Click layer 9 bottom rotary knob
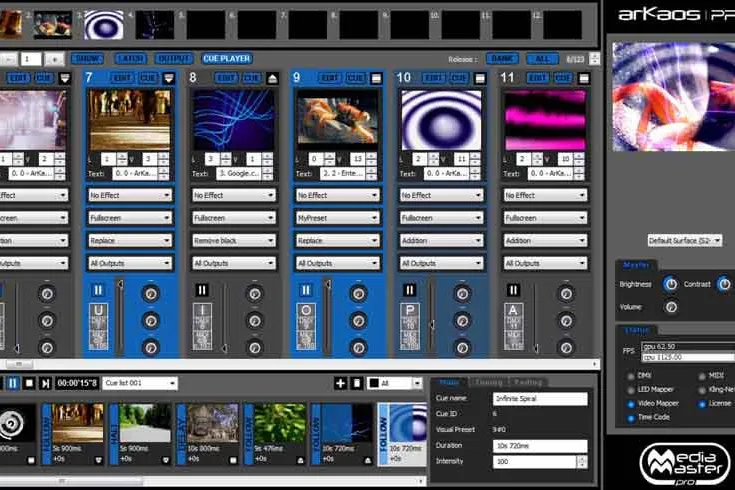 [x=359, y=348]
